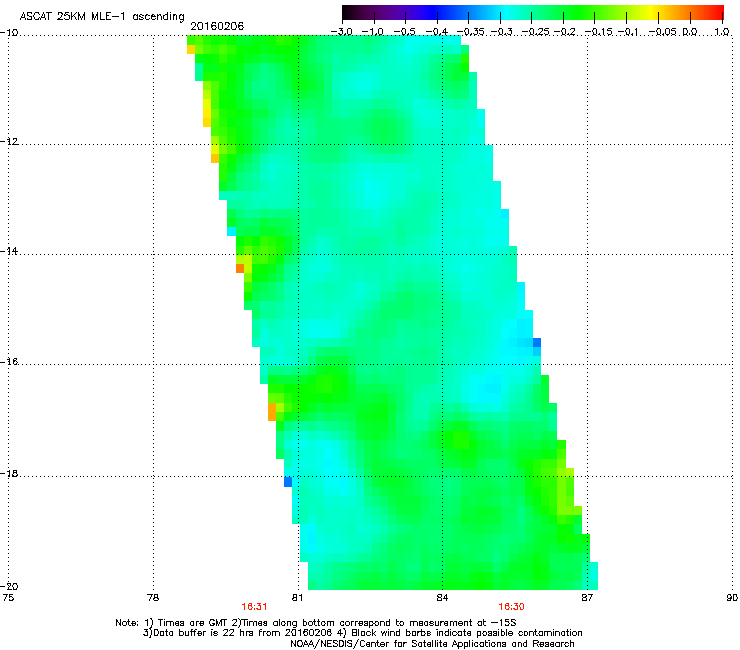The width and height of the screenshot is (740, 650).
Task: Click the colorbar label "-3.0"
Action: (x=341, y=32)
